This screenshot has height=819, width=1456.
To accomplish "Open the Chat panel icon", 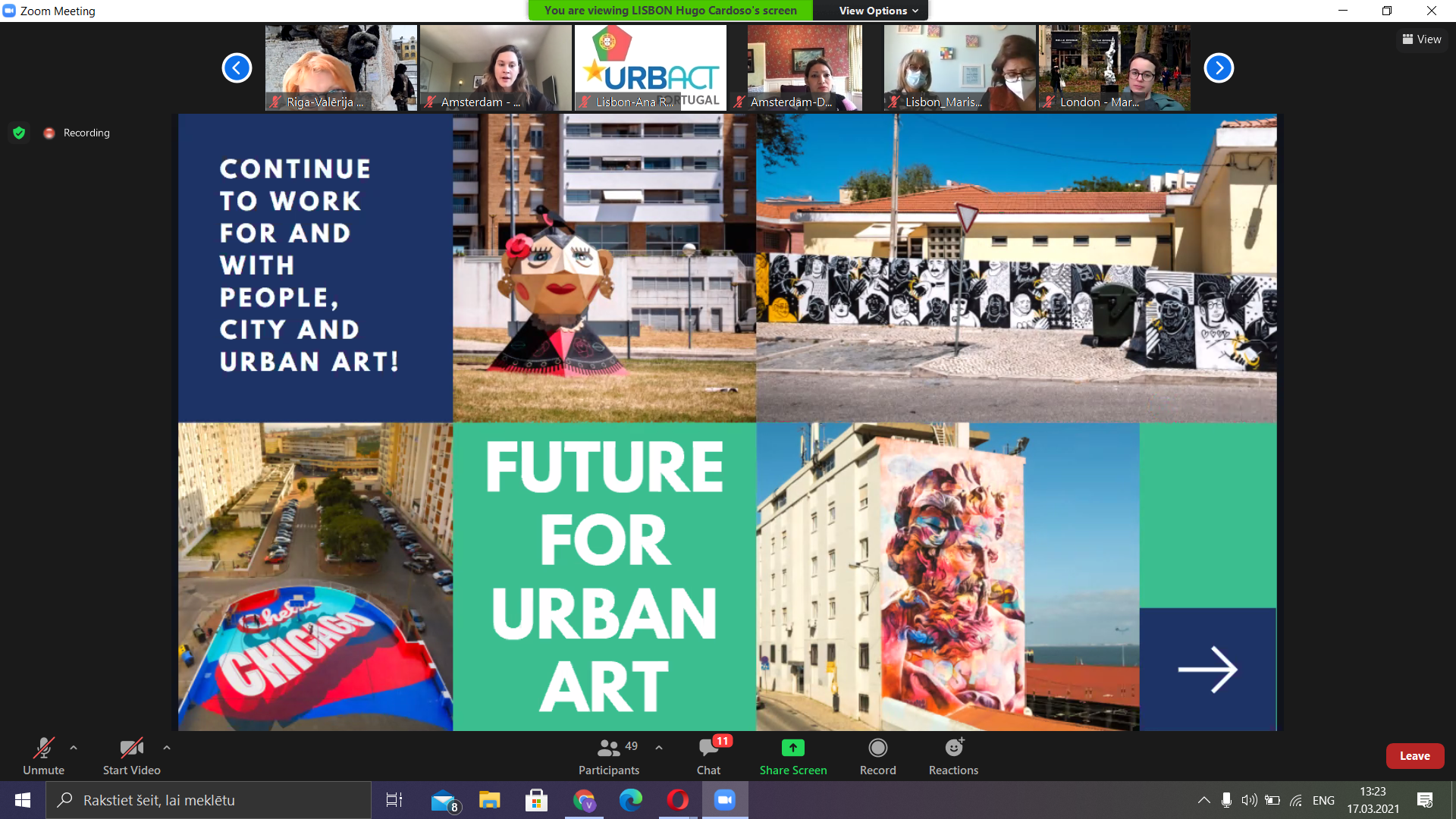I will point(708,748).
